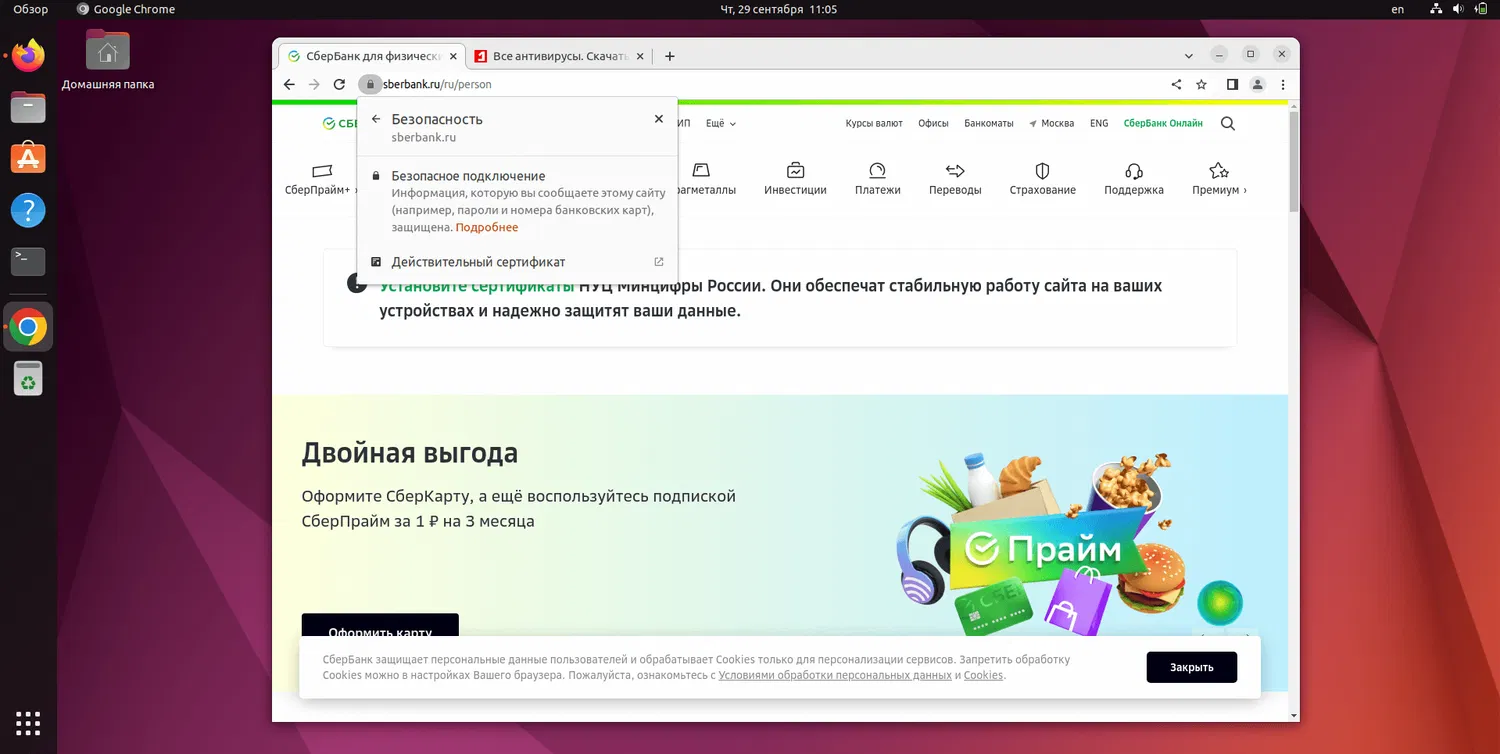The width and height of the screenshot is (1500, 754).
Task: Share this page using the share icon
Action: click(x=1176, y=85)
